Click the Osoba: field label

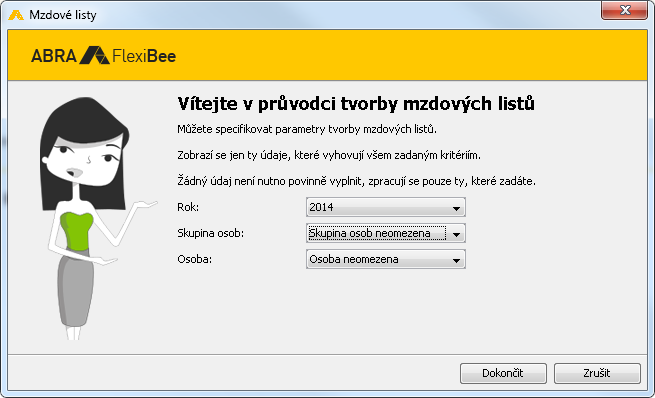(x=195, y=259)
